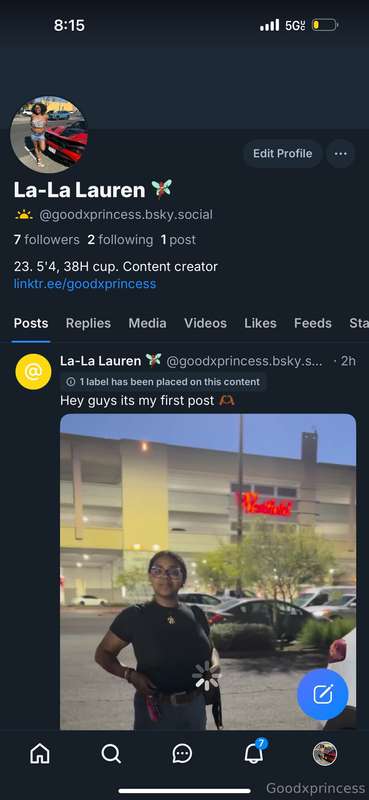Screen dimensions: 369x800
Task: Switch to the Feeds tab
Action: pyautogui.click(x=313, y=323)
